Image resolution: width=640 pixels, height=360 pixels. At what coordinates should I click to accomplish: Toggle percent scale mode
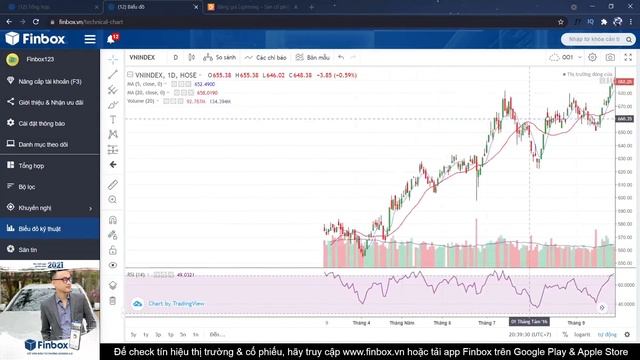tap(565, 334)
